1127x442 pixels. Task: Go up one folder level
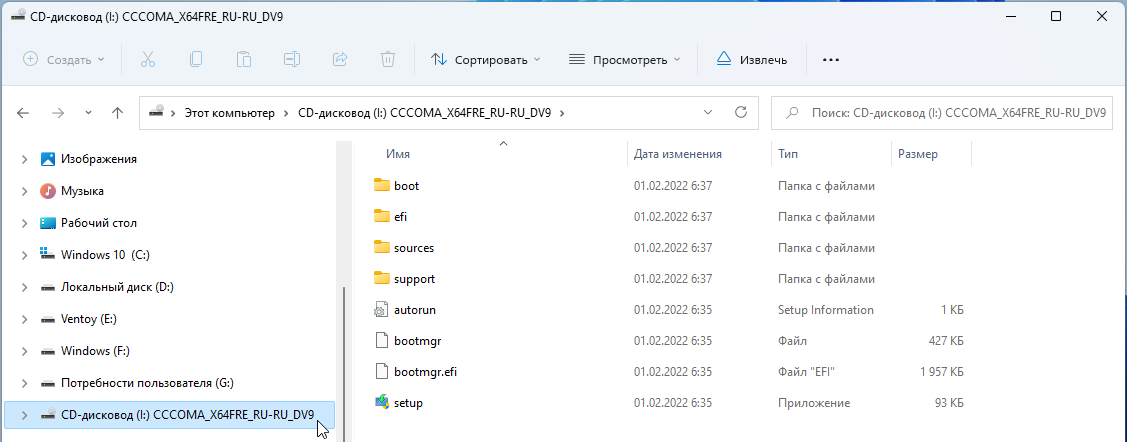(x=118, y=113)
